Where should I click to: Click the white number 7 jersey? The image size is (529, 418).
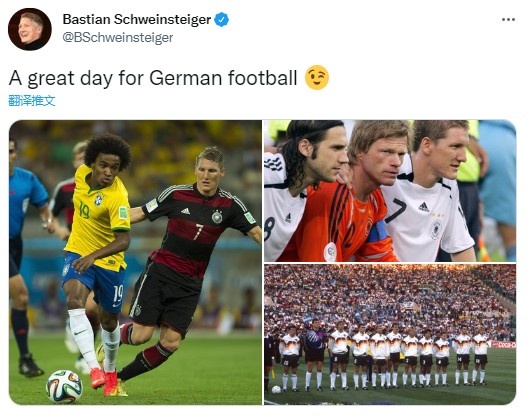[428, 218]
